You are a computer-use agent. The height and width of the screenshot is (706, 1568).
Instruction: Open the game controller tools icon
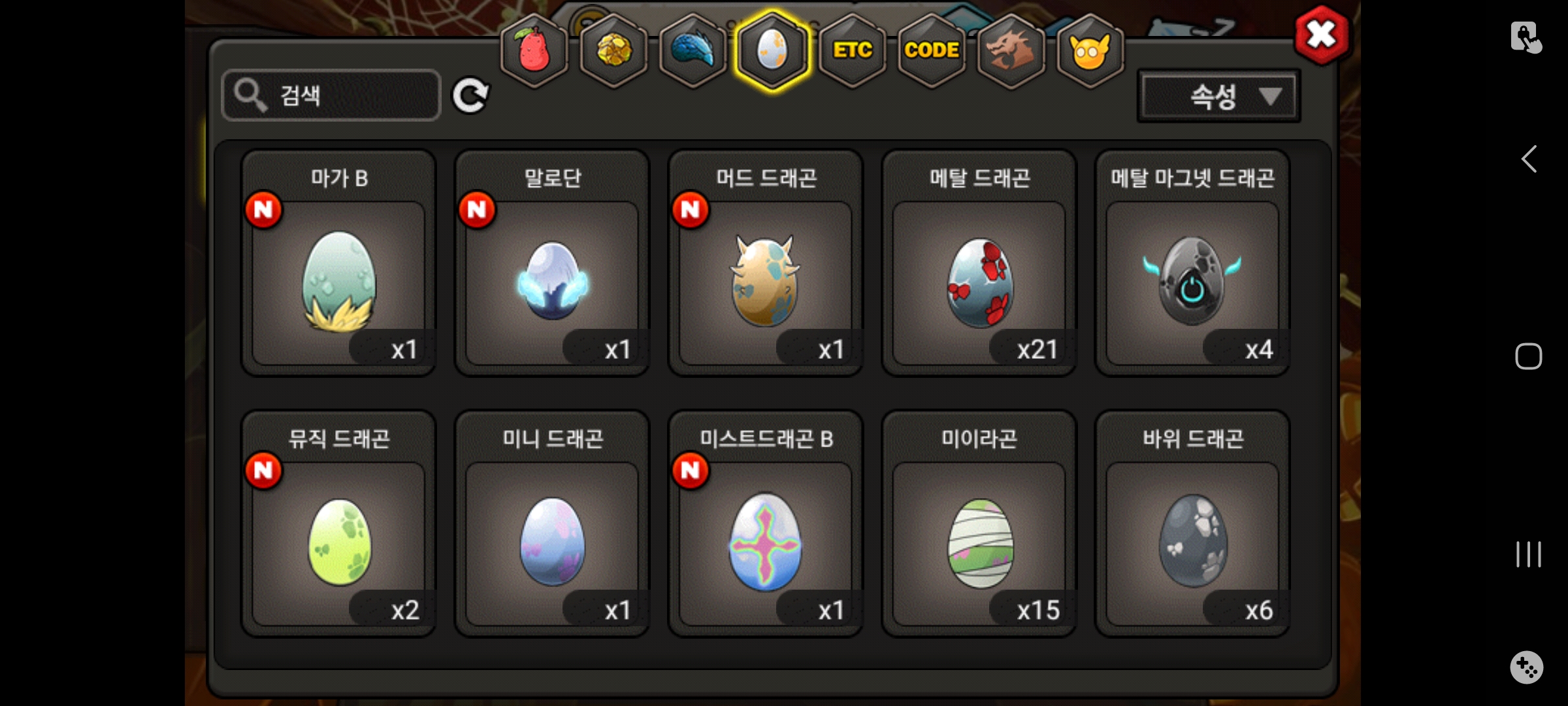(x=1527, y=667)
